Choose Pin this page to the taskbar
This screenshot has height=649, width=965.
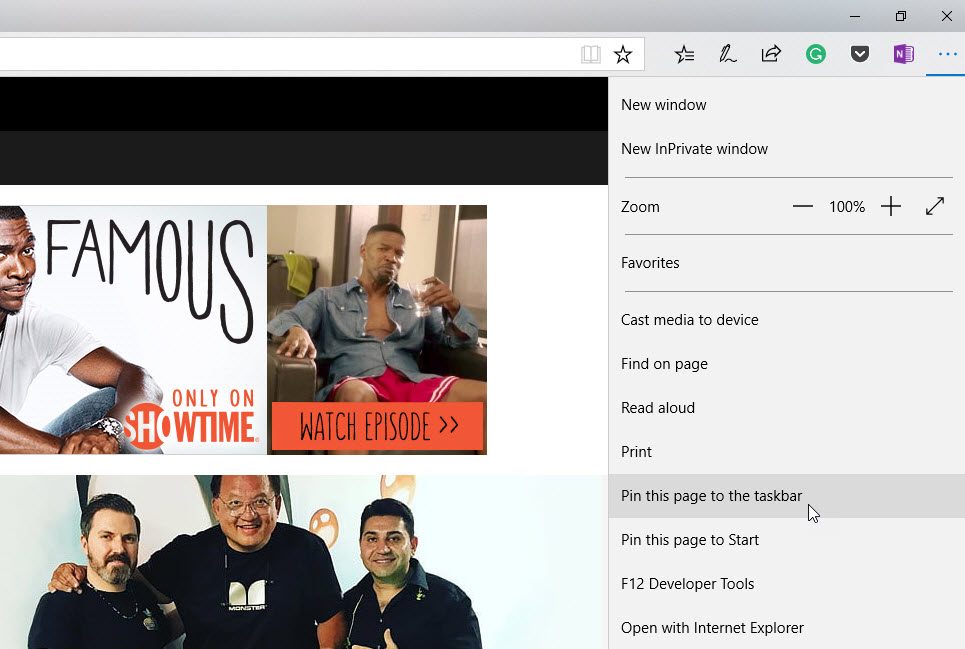click(787, 496)
